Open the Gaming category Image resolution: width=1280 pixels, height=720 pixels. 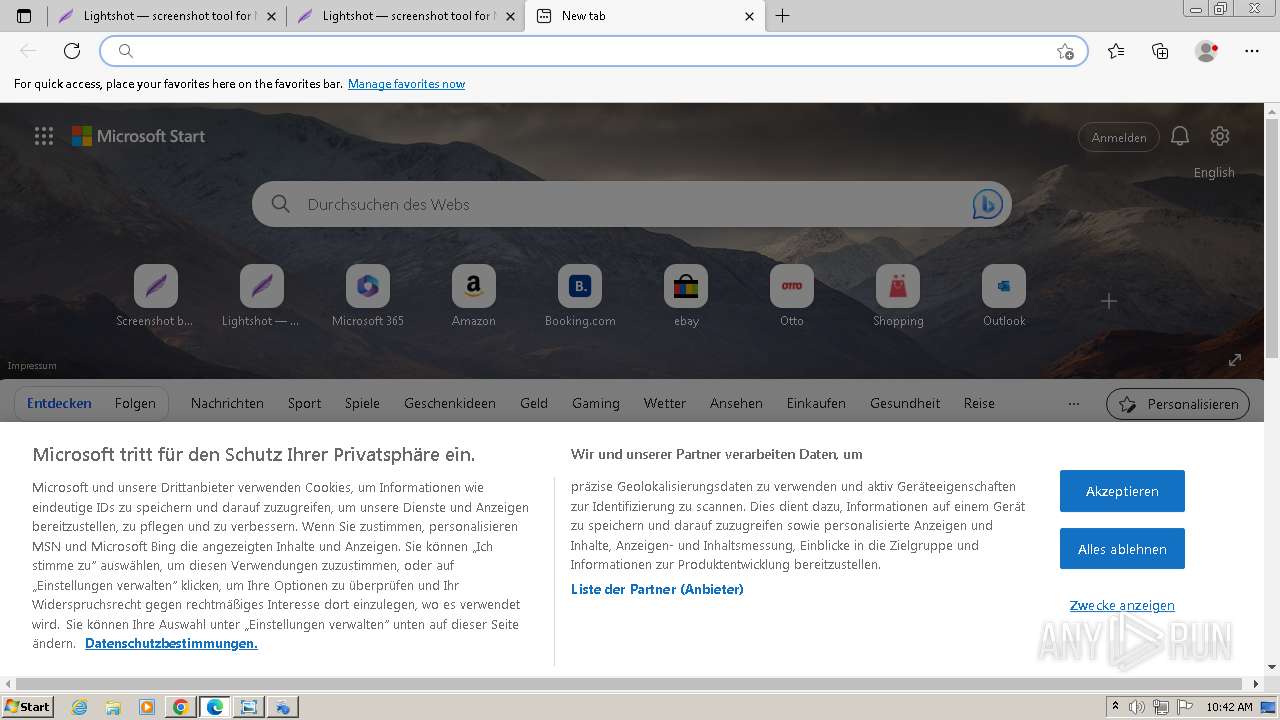click(596, 404)
